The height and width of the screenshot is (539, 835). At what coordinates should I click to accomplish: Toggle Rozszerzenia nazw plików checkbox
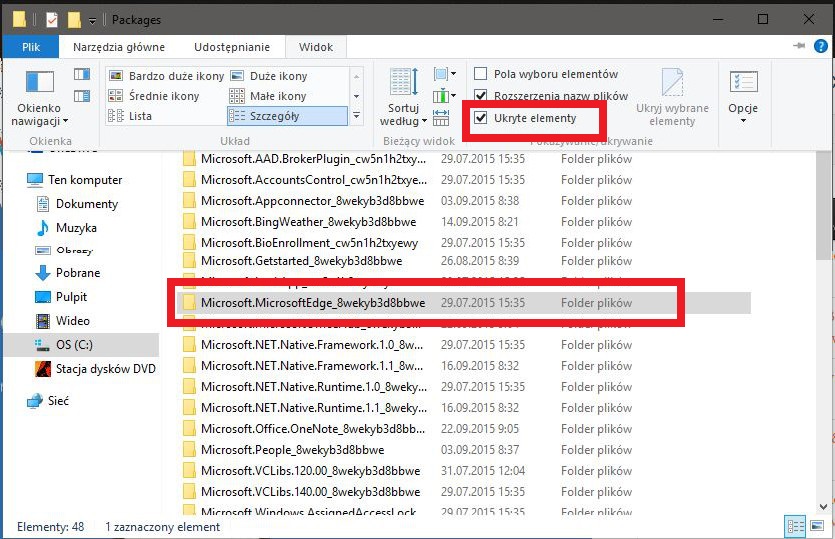[x=480, y=95]
